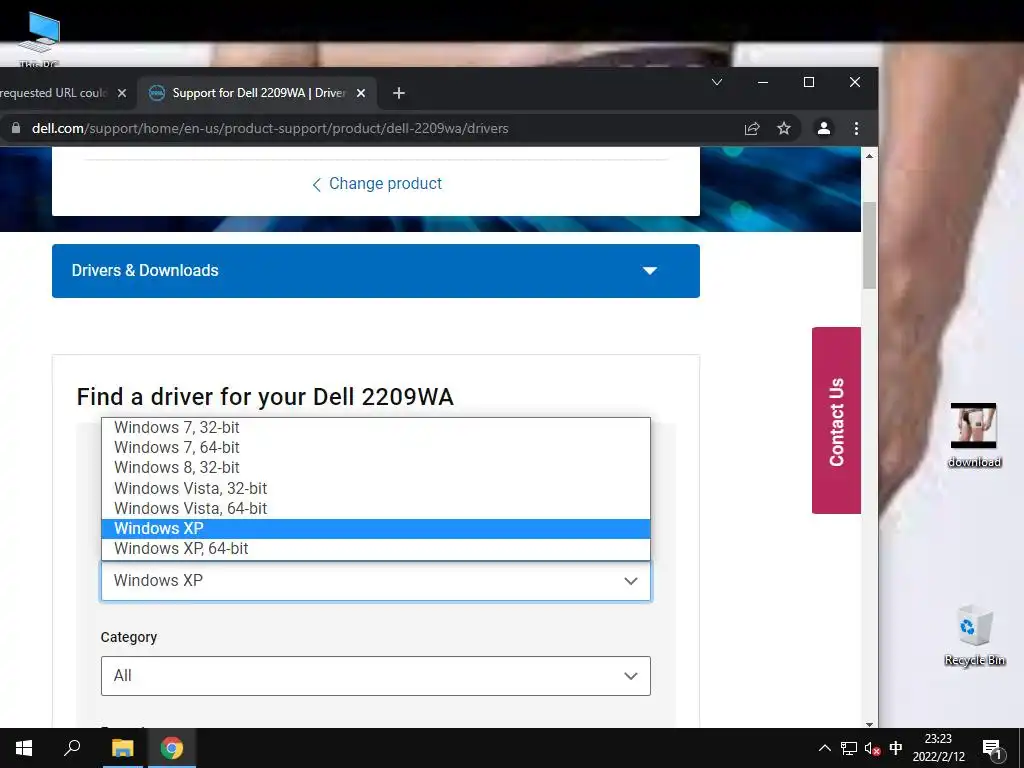Screen dimensions: 1024x768
Task: Click the Category field label
Action: point(129,637)
